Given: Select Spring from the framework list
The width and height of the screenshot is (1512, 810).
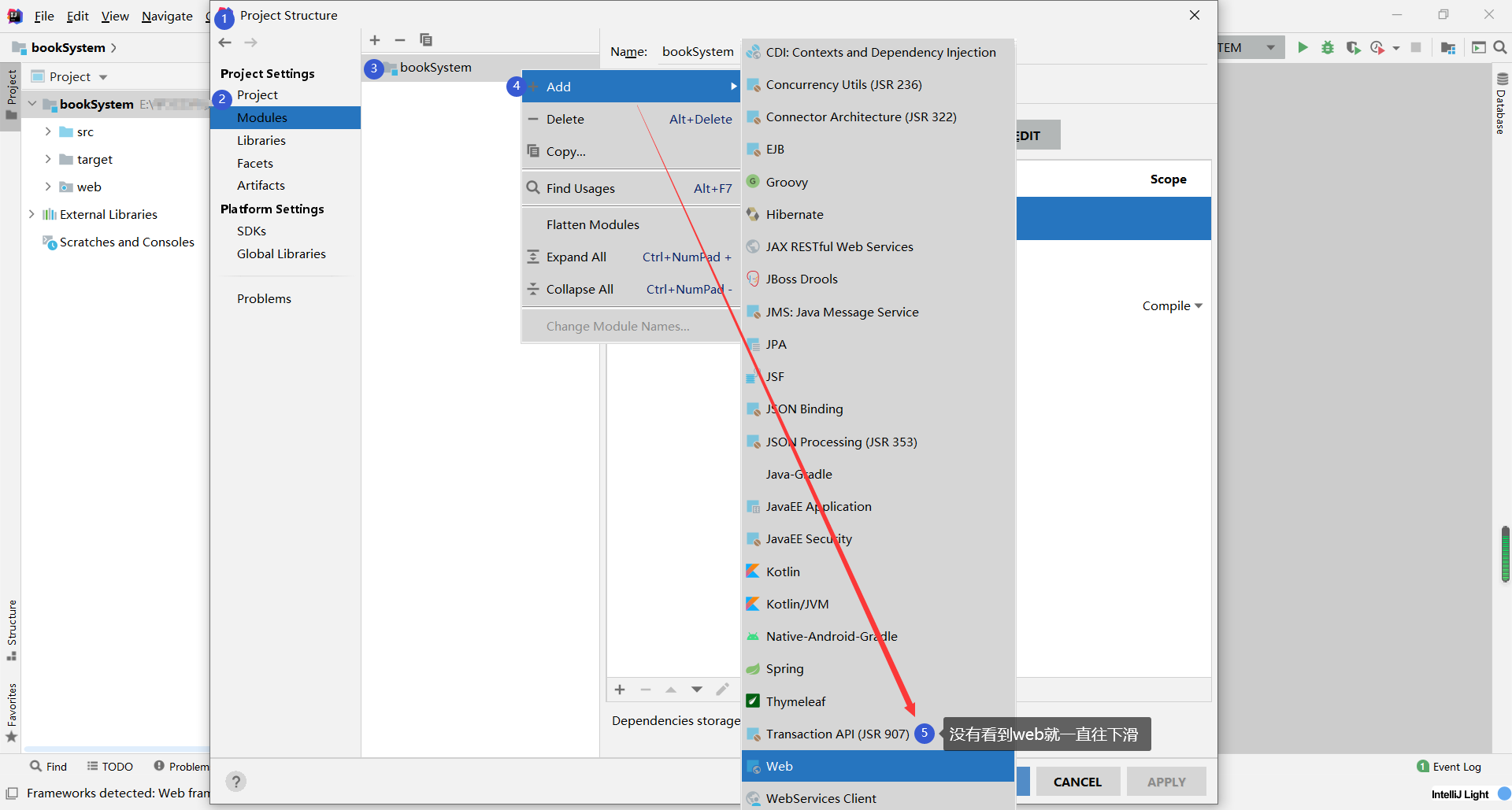Looking at the screenshot, I should coord(784,668).
